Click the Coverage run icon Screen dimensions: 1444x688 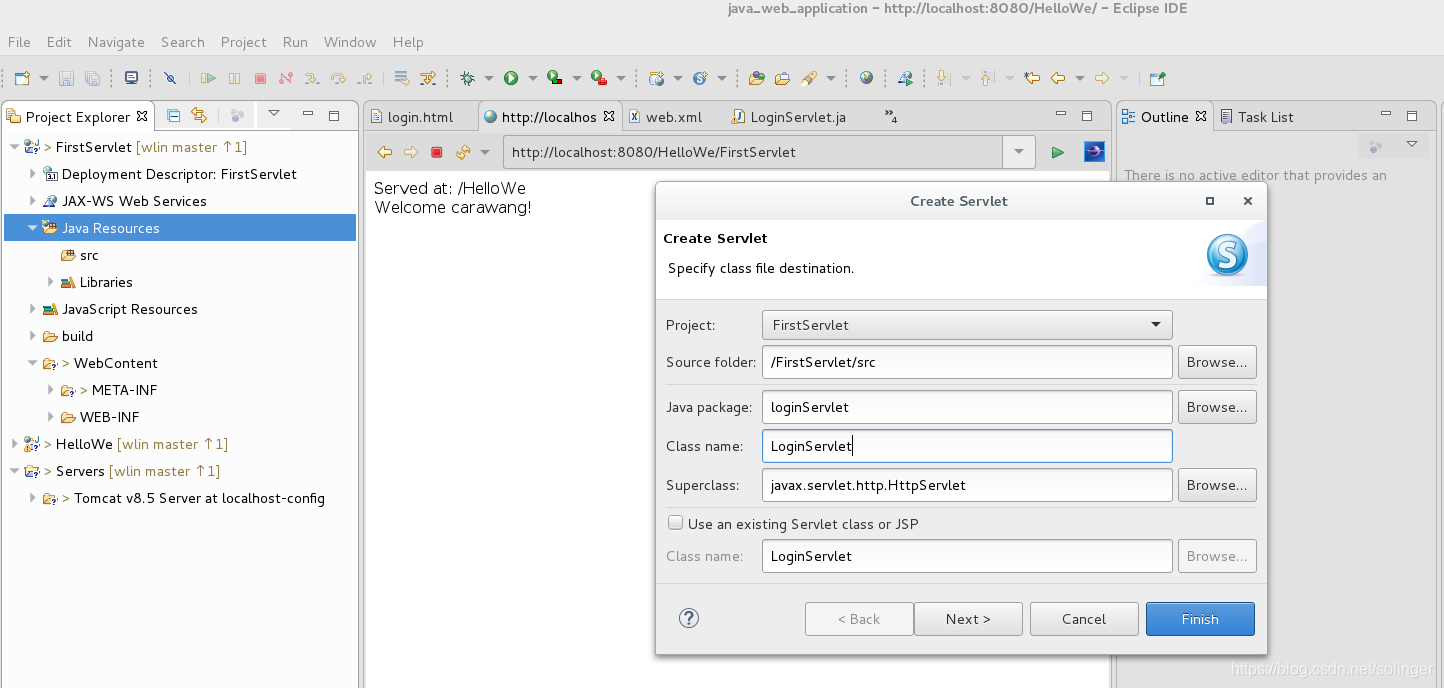554,78
